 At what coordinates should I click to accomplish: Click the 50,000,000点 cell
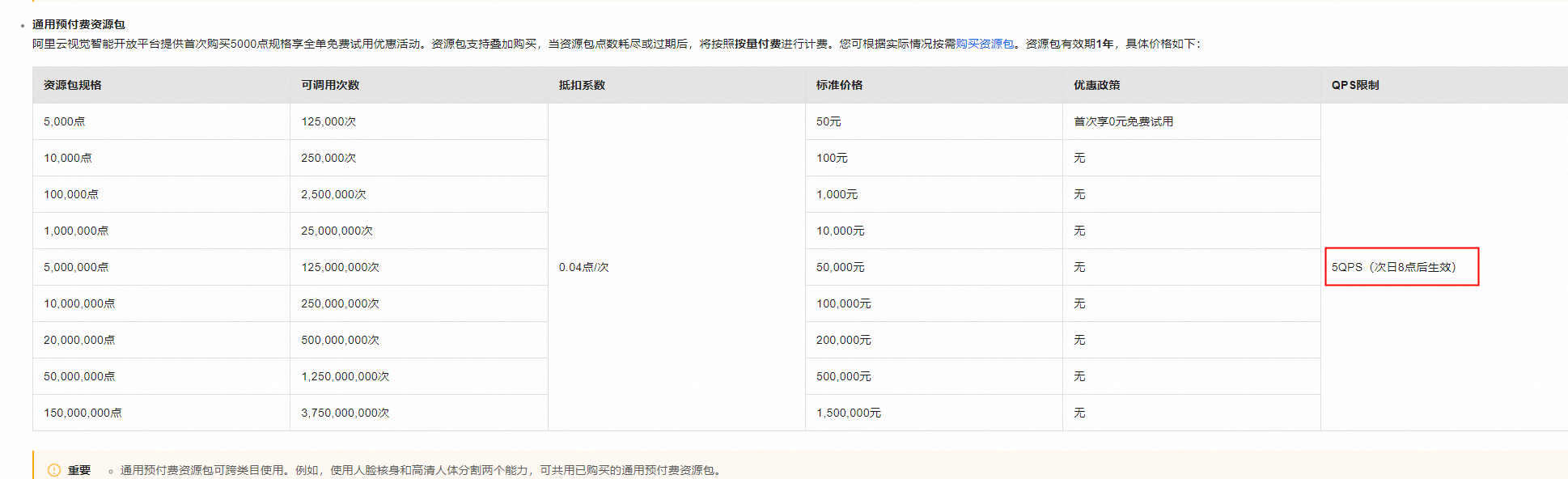pos(161,376)
